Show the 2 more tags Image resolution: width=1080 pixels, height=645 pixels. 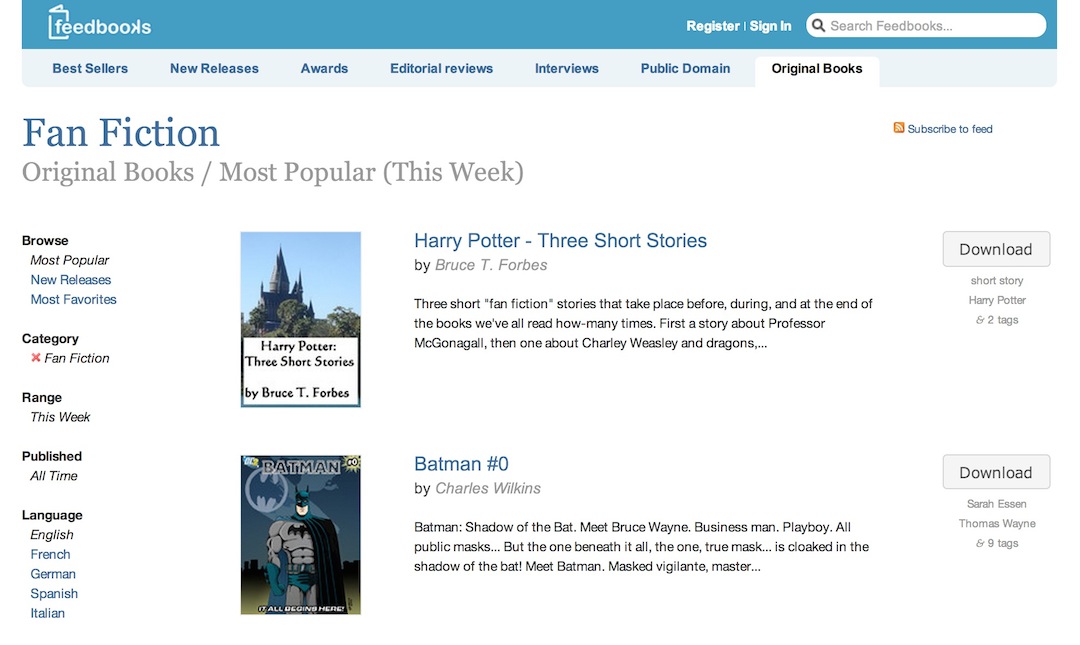click(997, 320)
